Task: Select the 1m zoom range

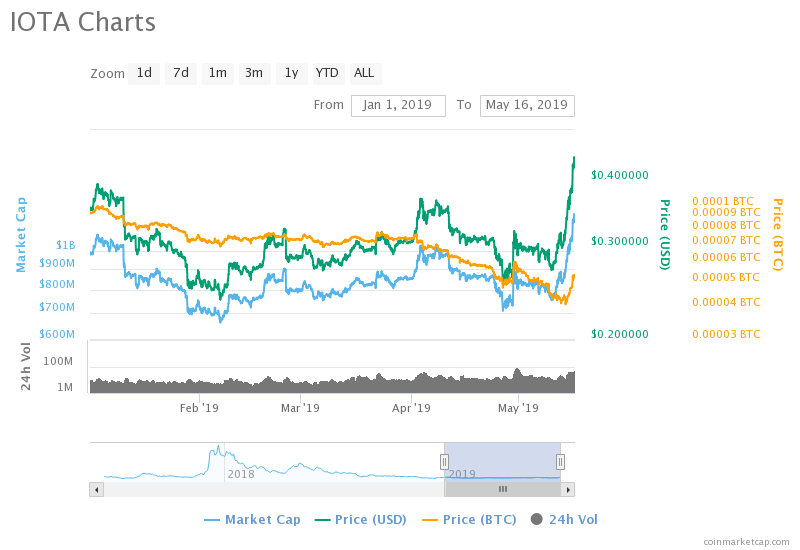Action: (218, 73)
